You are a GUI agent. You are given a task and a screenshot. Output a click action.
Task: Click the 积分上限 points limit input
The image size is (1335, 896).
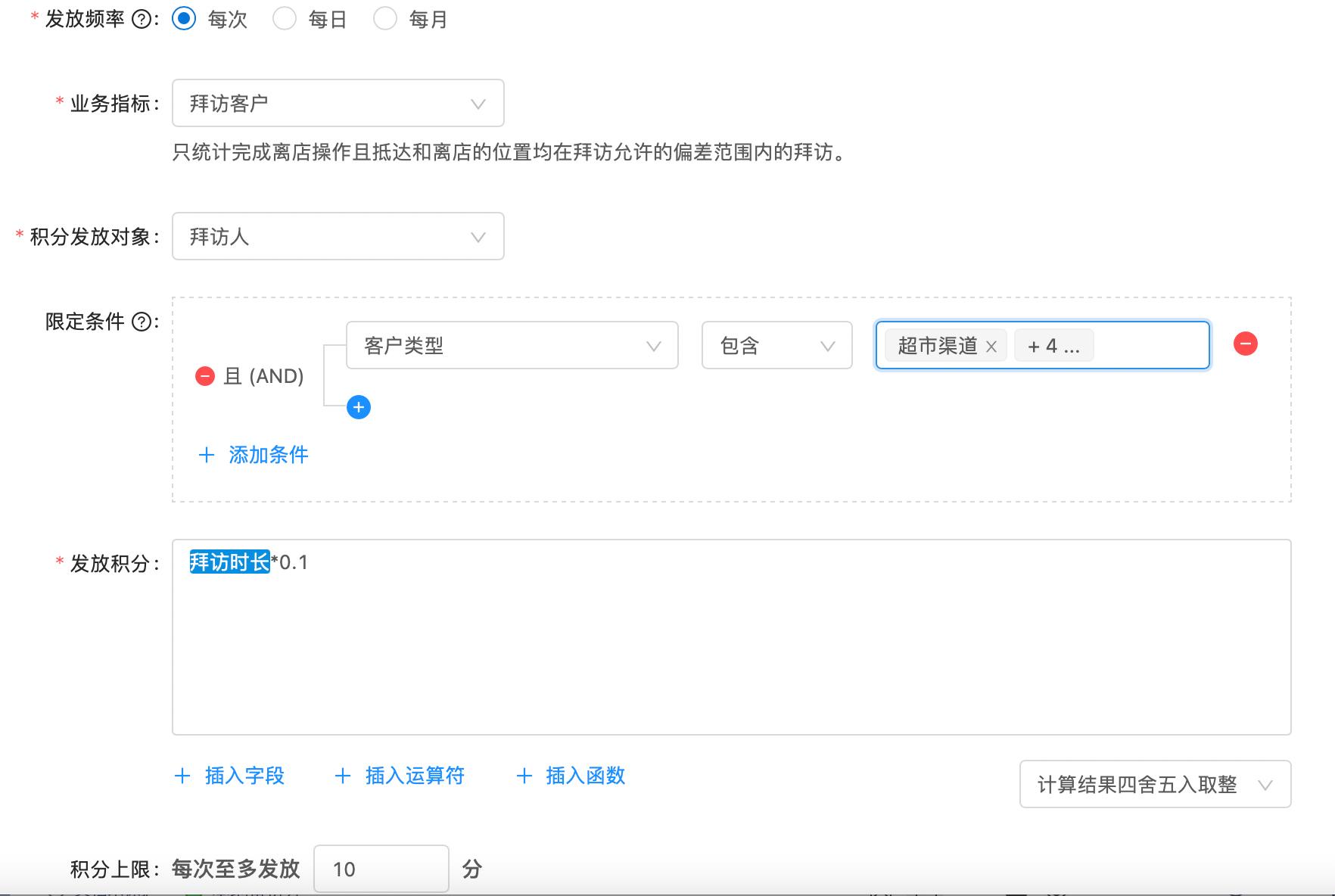tap(381, 870)
